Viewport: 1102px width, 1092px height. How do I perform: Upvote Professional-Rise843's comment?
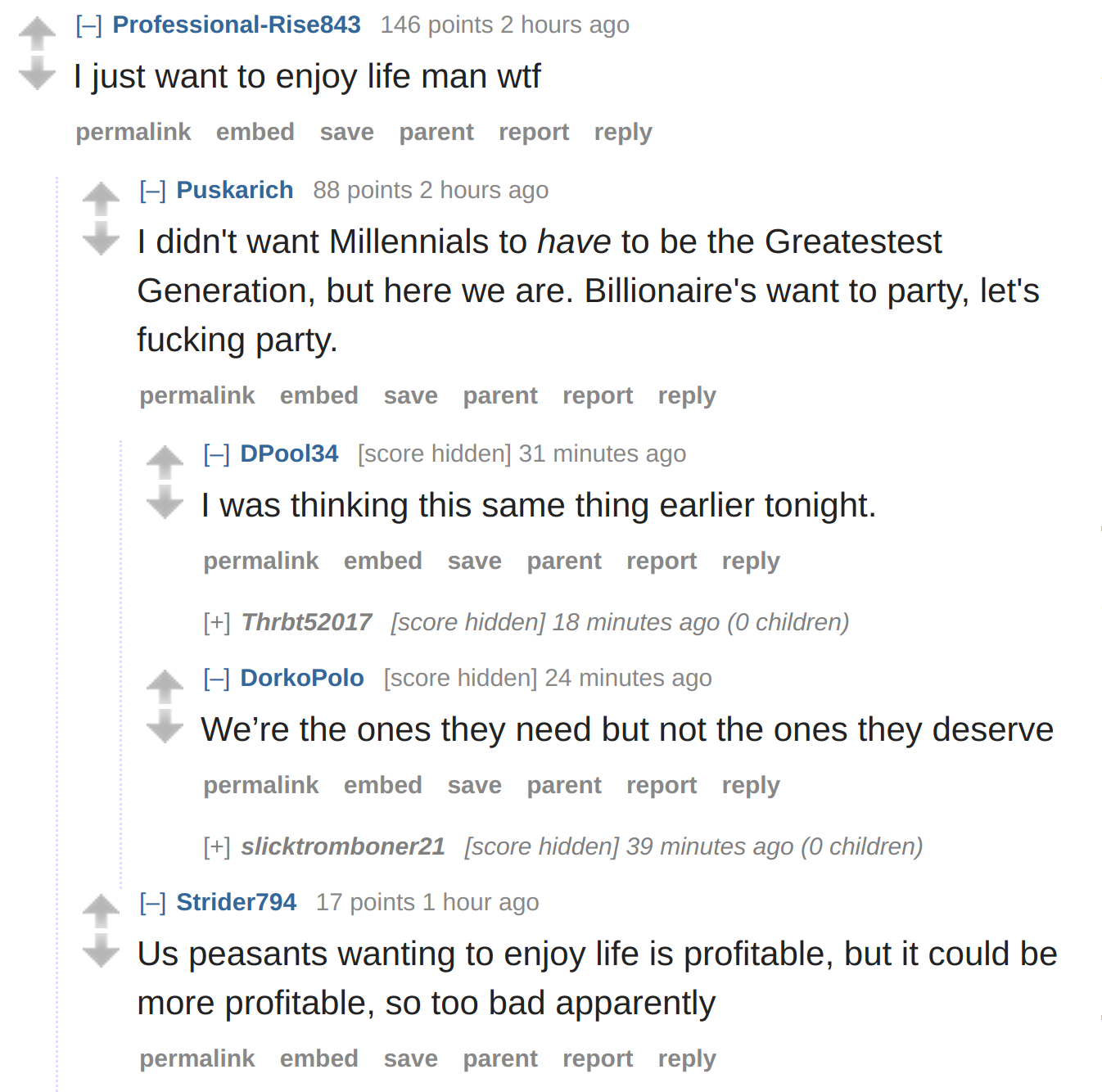click(x=37, y=34)
